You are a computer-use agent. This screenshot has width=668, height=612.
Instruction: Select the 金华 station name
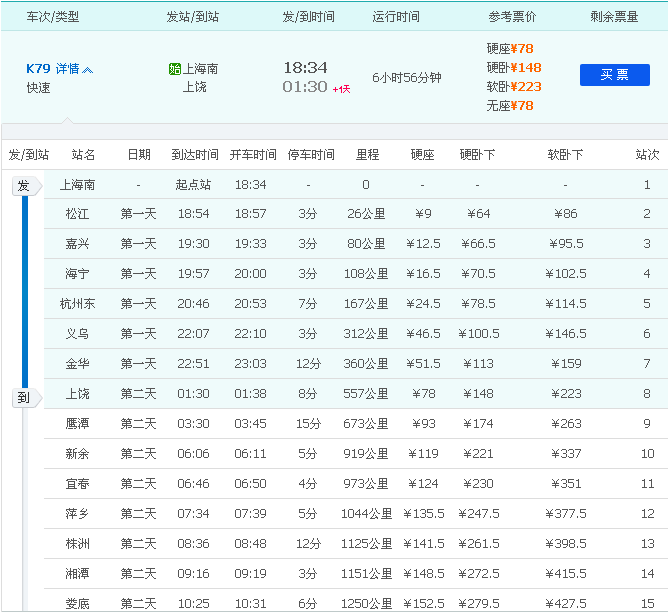click(77, 363)
